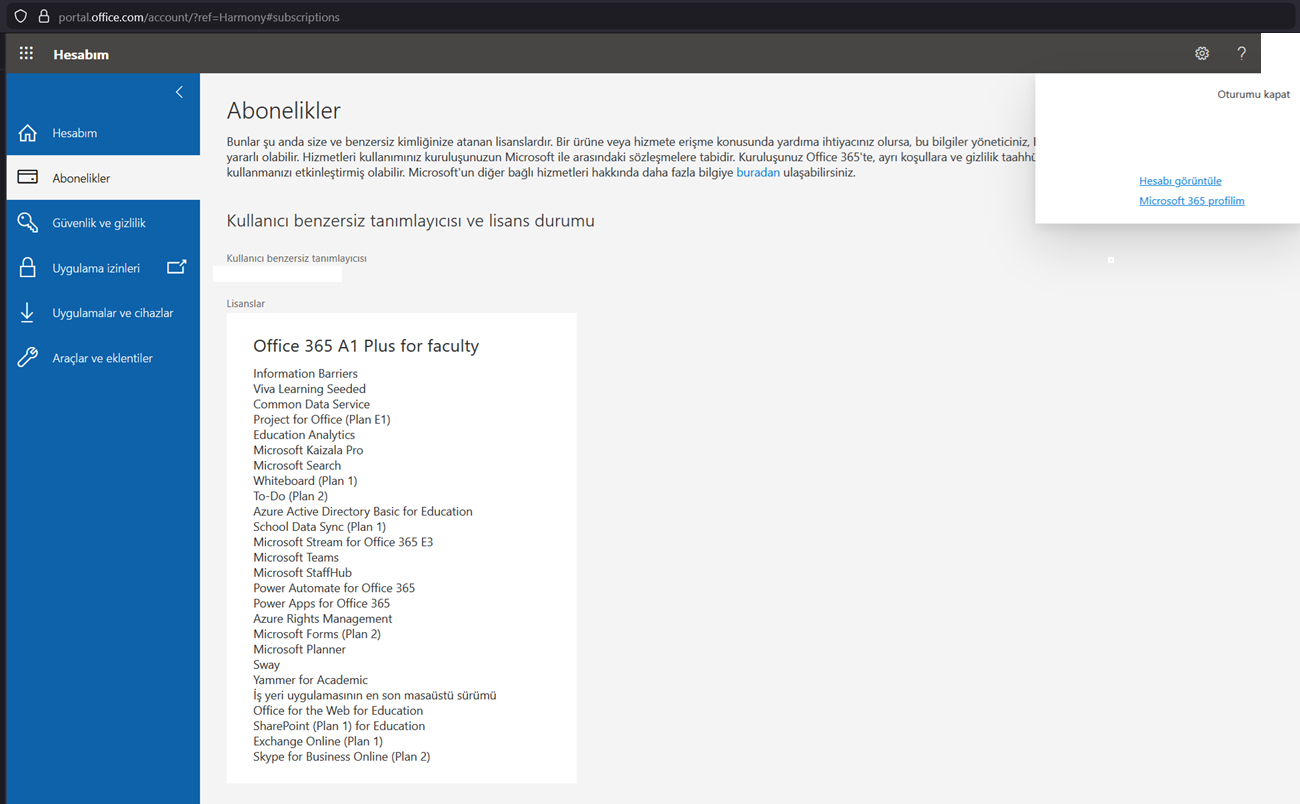Click the Project for Office (Plan E1) entry

coord(322,420)
